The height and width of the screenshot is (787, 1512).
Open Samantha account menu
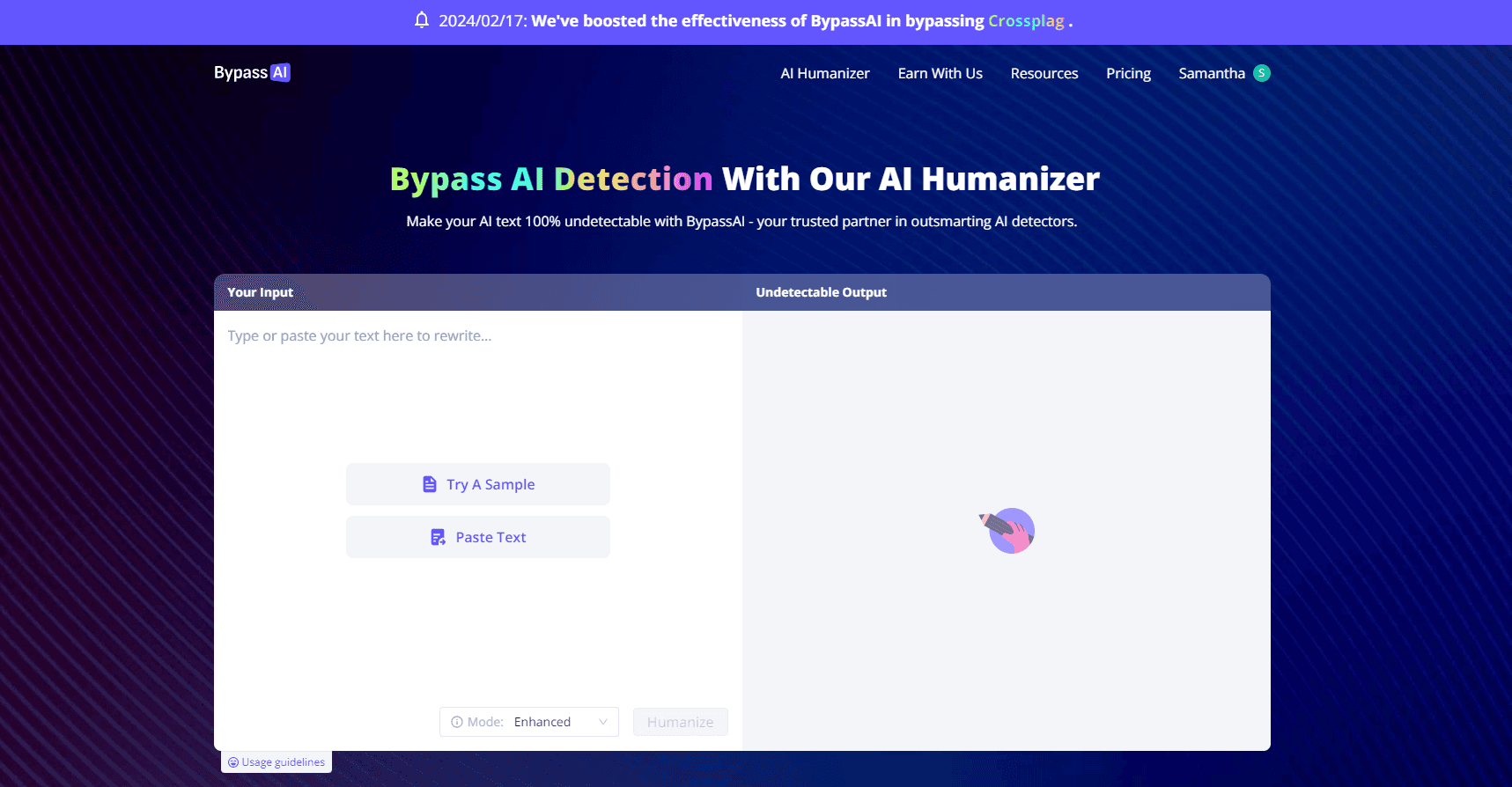1212,73
